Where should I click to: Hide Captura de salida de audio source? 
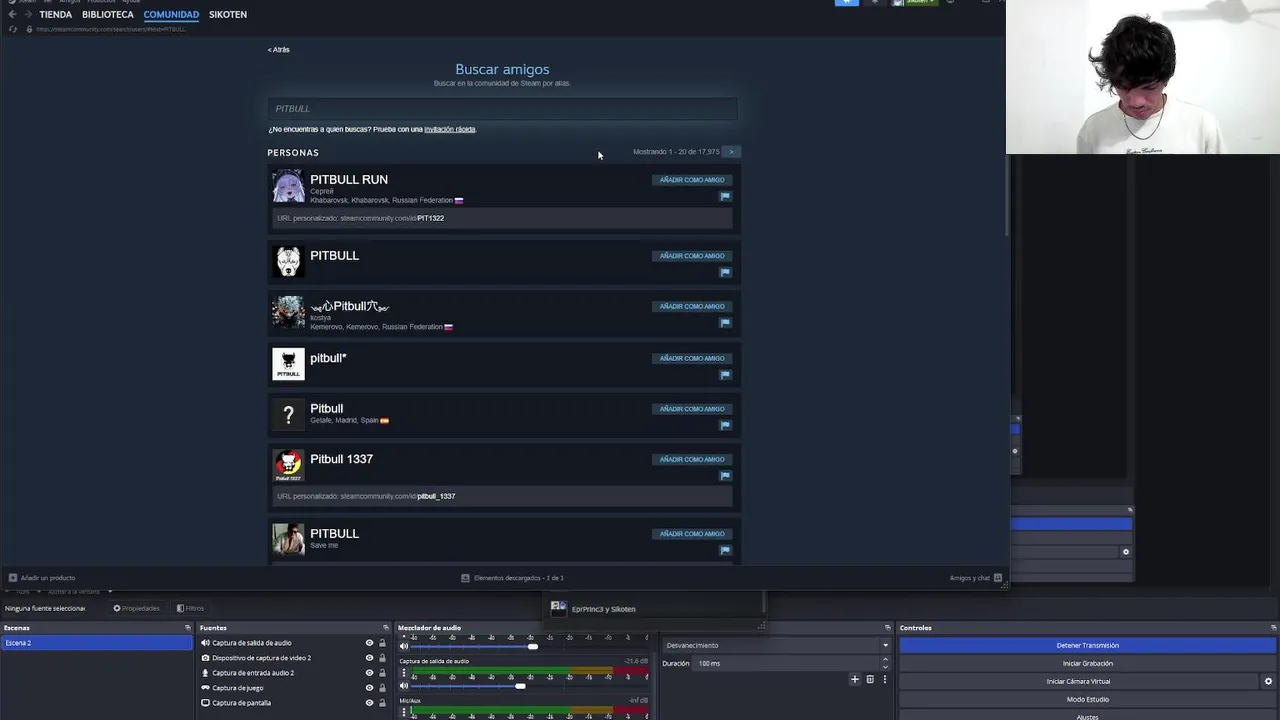369,643
